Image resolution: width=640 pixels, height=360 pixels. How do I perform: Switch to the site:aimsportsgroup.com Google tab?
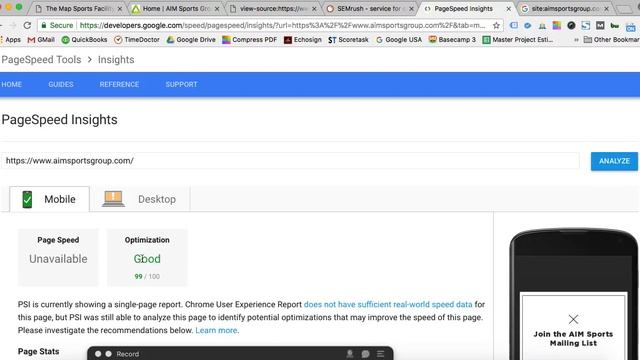(565, 9)
